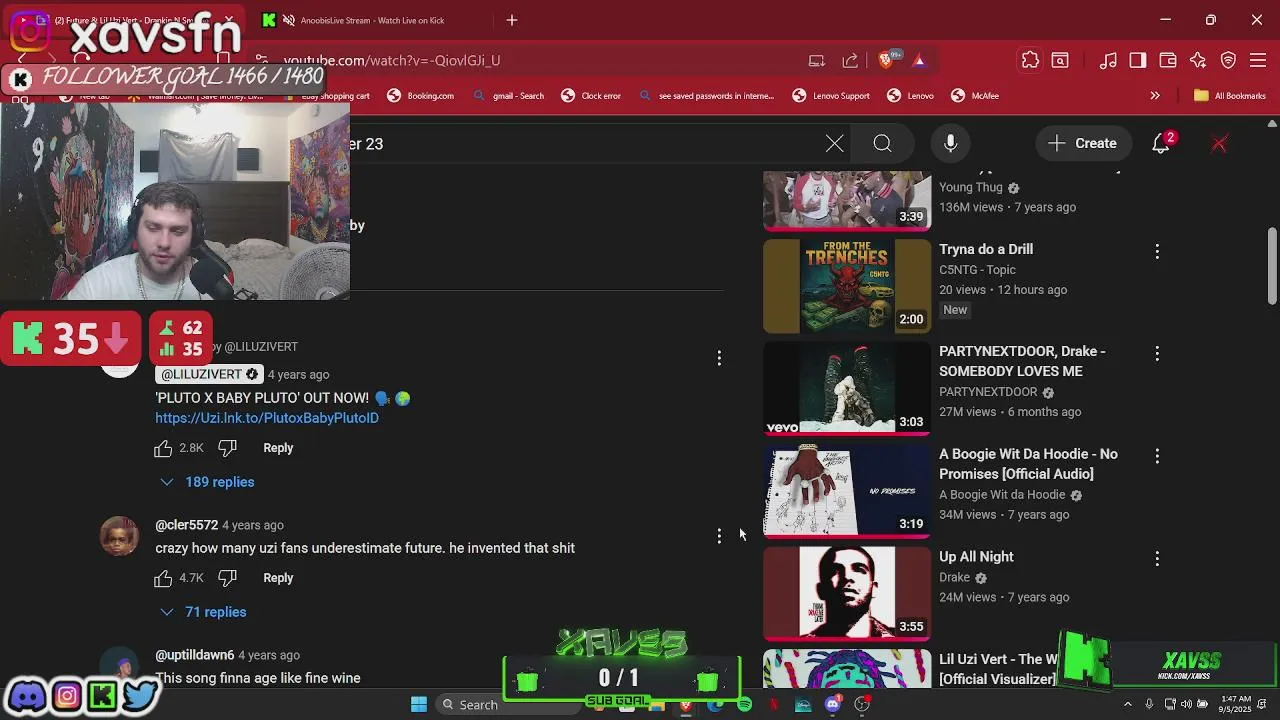This screenshot has height=720, width=1280.
Task: Open the tab search toolbar icon
Action: (x=1060, y=61)
